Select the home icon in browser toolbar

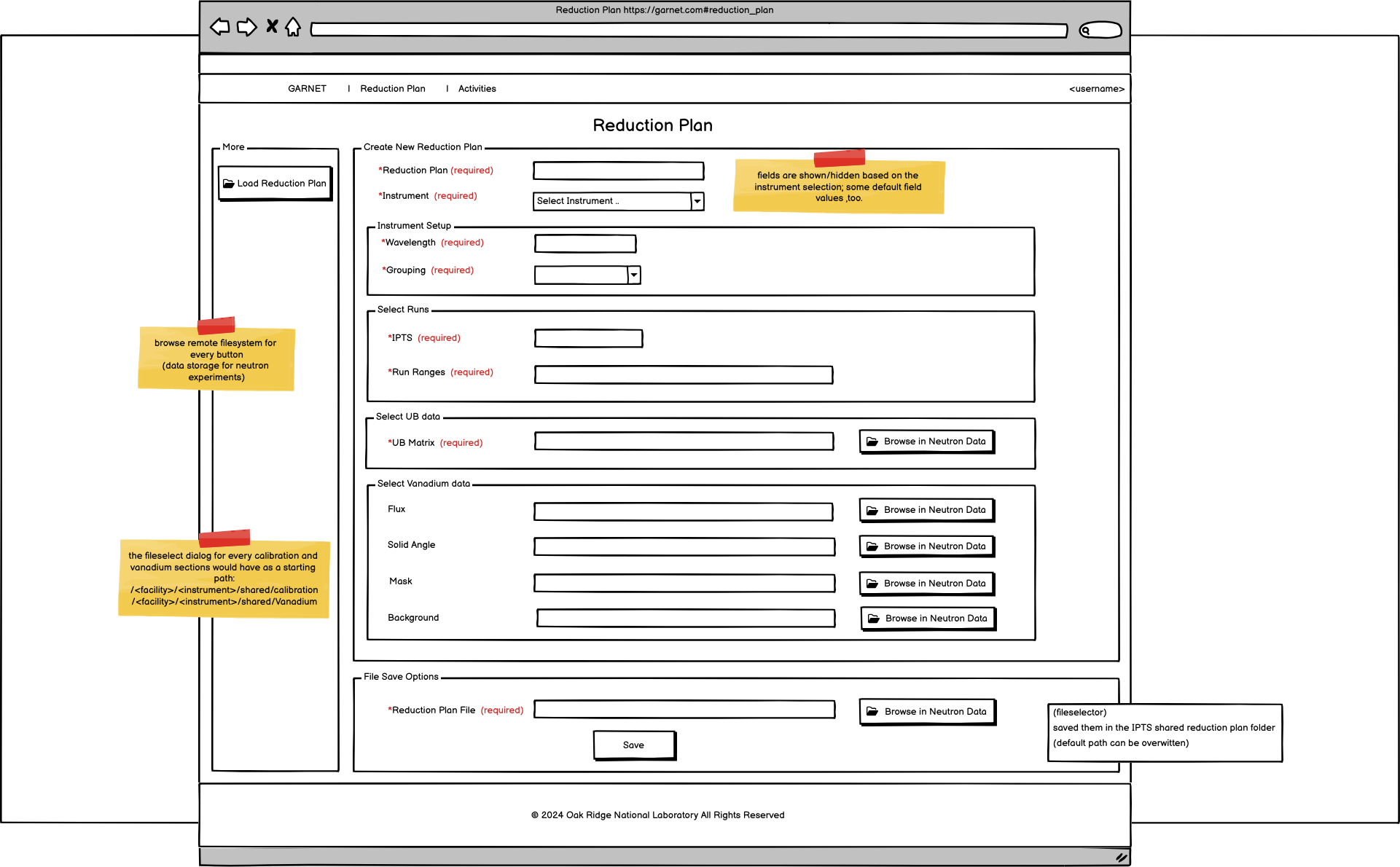pos(293,26)
